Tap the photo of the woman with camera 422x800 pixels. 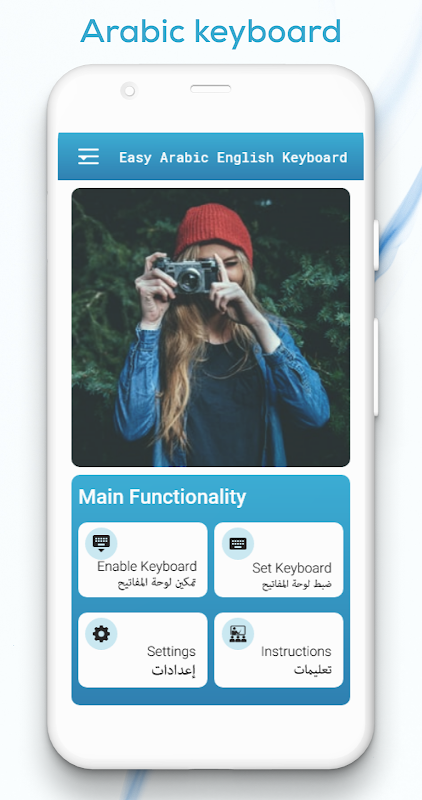[x=211, y=327]
